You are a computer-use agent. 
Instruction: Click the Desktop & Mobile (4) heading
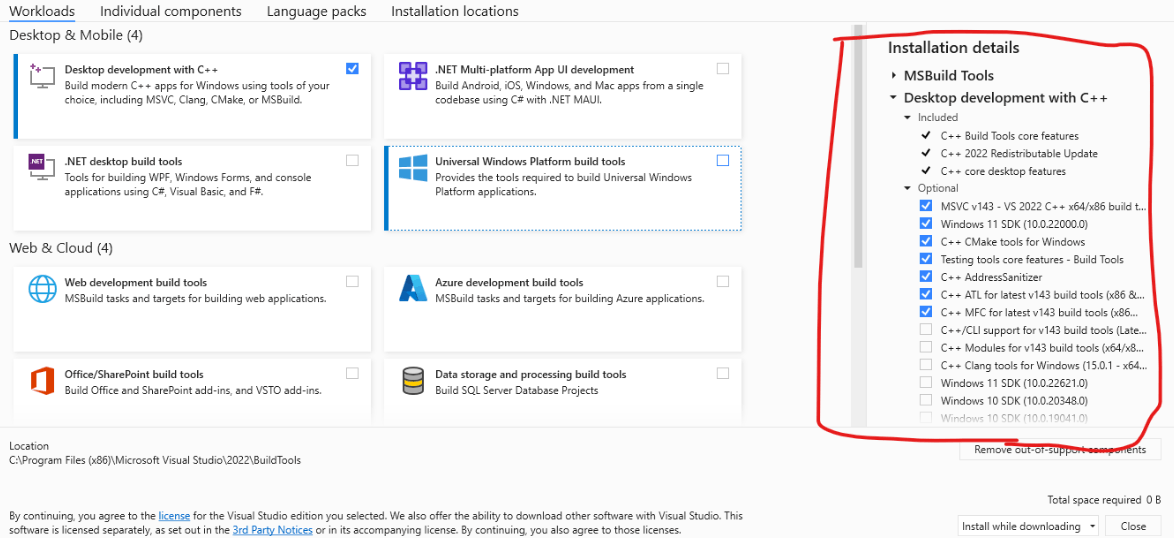76,35
